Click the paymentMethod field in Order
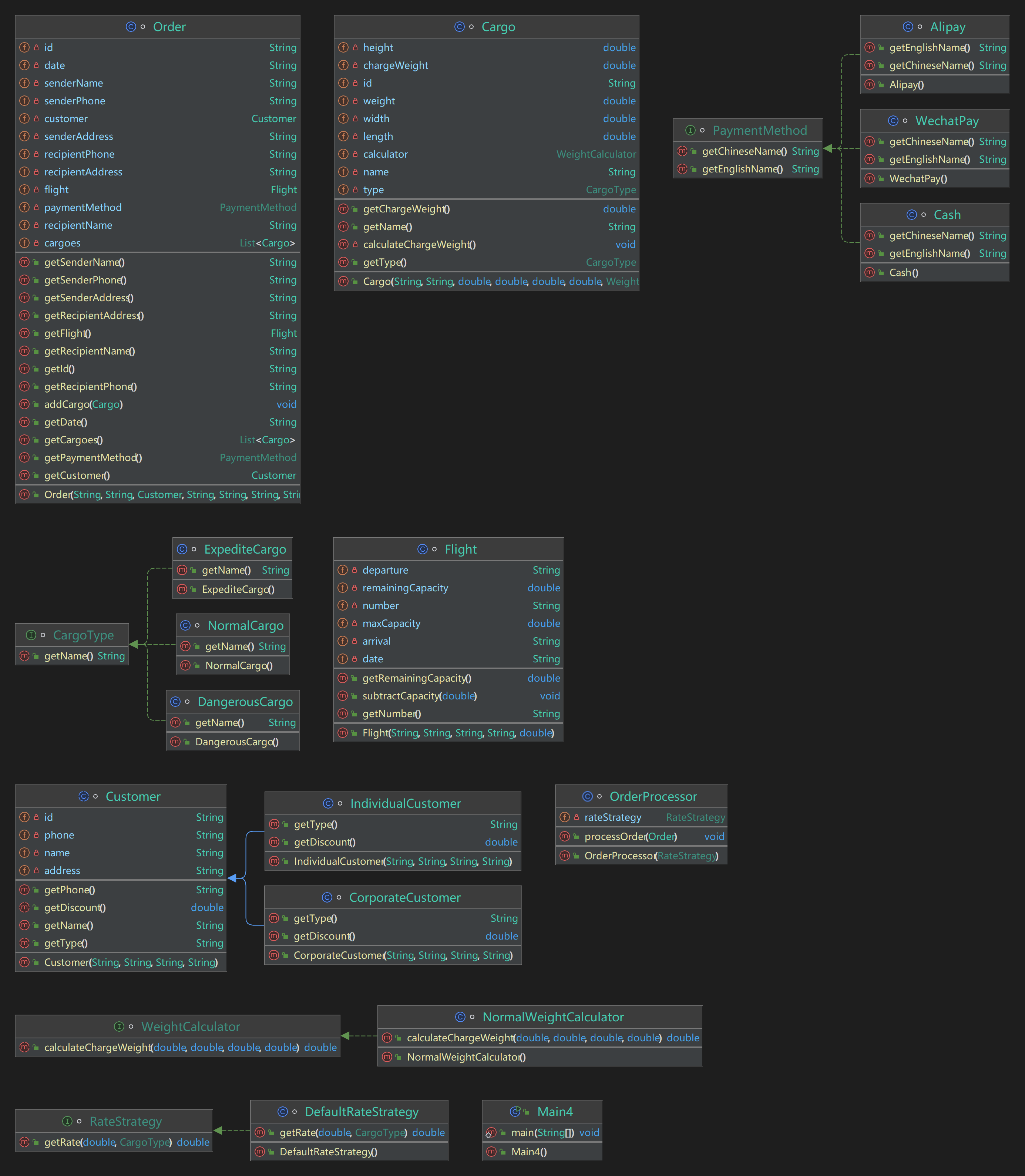 click(x=83, y=208)
